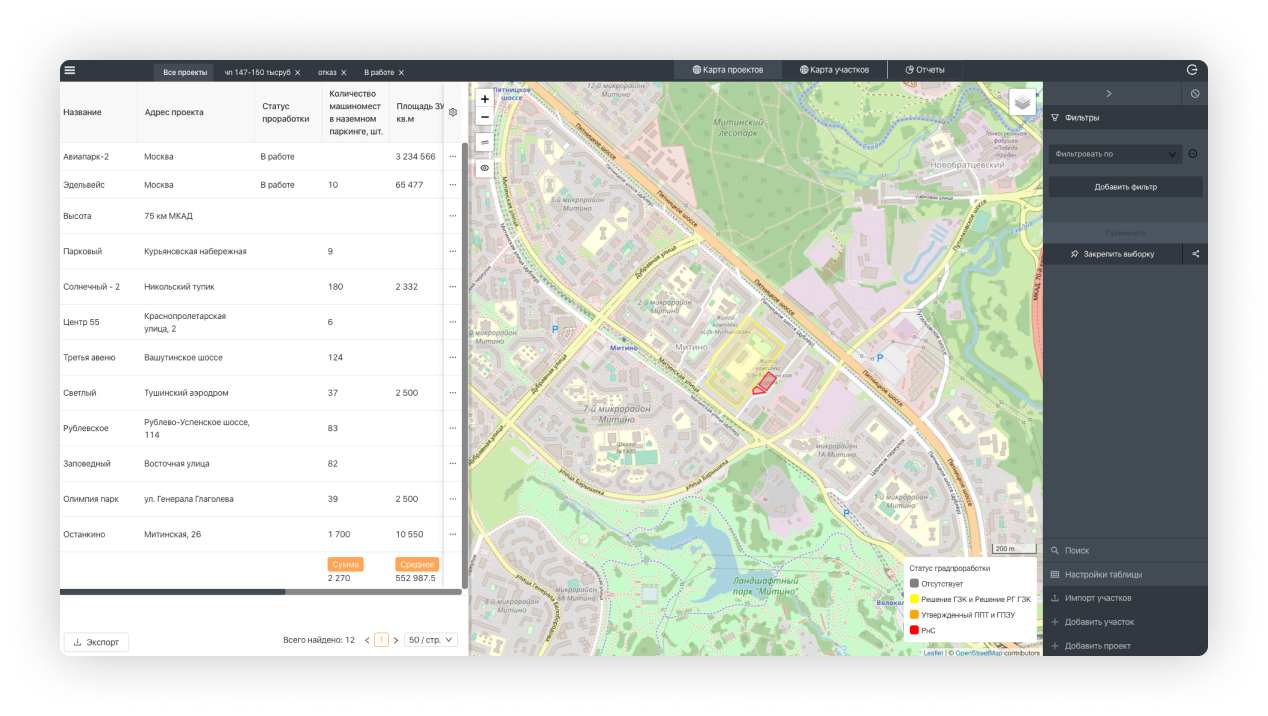
Task: Click the 'Сумма' aggregate badge
Action: (x=346, y=564)
